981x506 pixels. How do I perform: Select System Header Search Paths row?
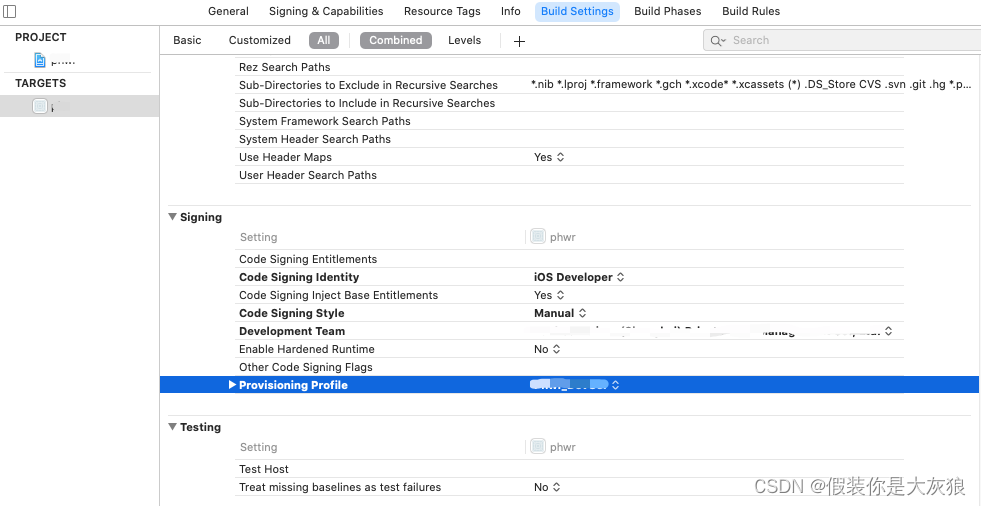571,139
